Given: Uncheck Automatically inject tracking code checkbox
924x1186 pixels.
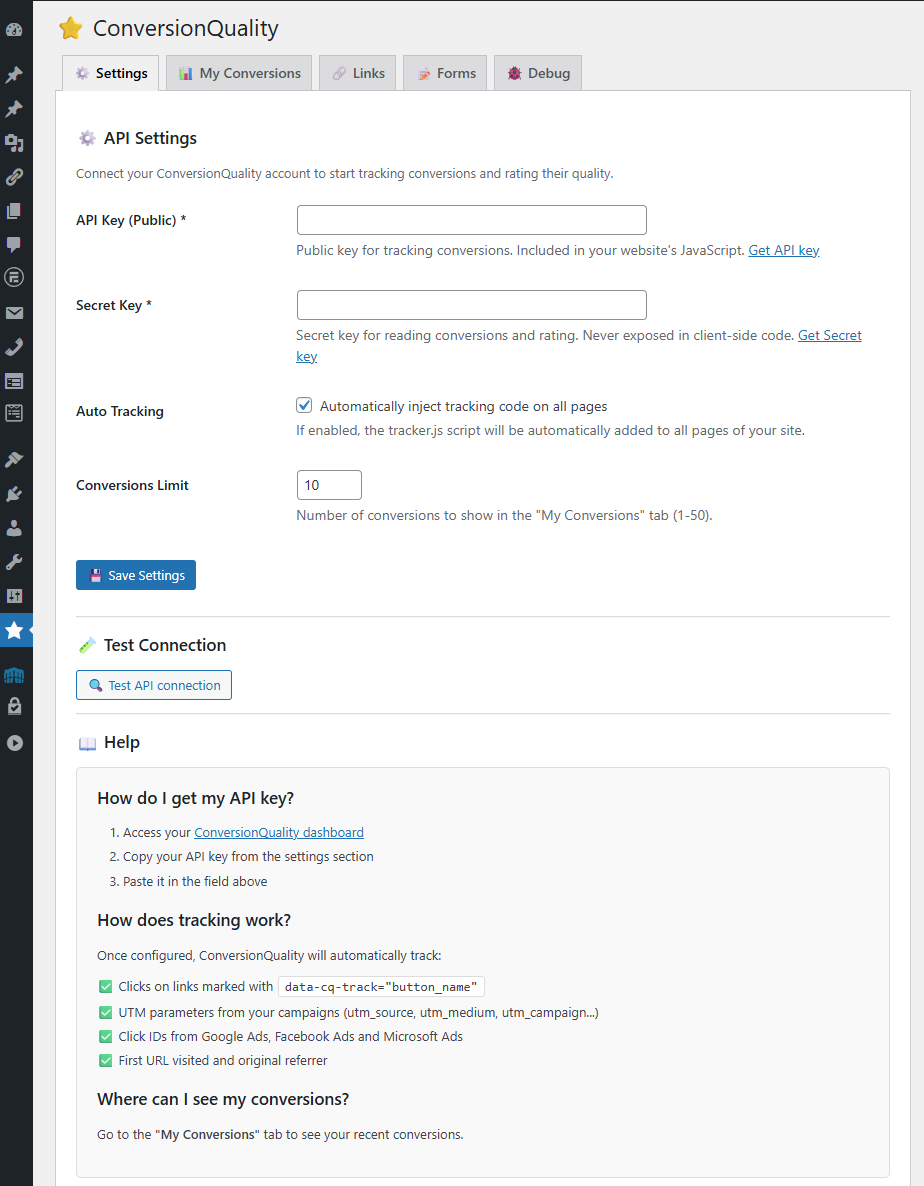Looking at the screenshot, I should (x=304, y=405).
